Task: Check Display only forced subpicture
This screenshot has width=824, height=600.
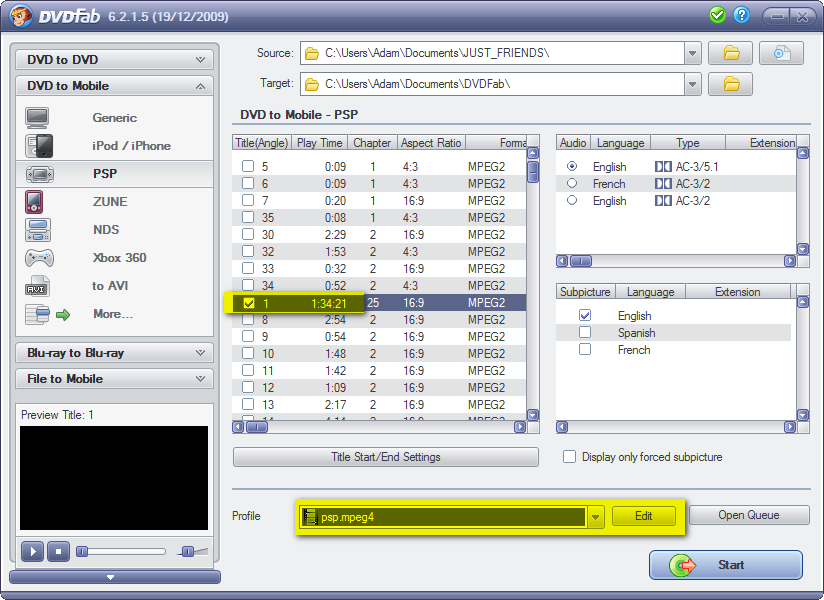Action: (x=569, y=457)
